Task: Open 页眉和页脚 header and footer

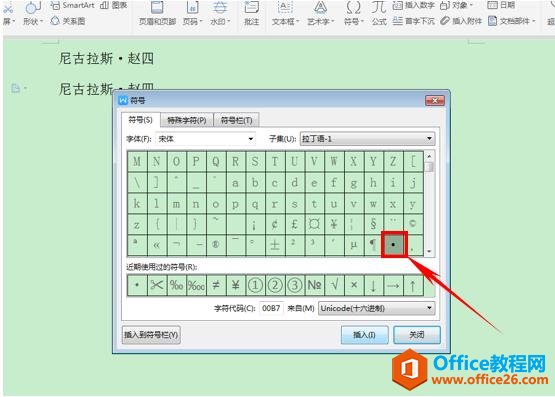Action: 157,13
